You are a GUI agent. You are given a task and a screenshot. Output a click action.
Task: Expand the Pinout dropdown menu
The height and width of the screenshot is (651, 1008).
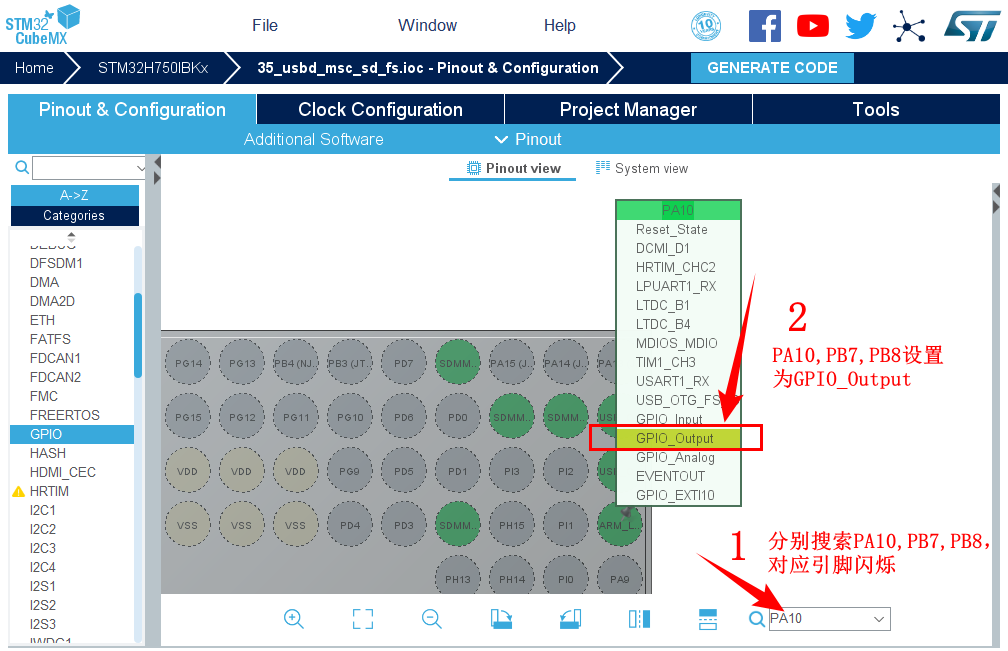coord(528,139)
